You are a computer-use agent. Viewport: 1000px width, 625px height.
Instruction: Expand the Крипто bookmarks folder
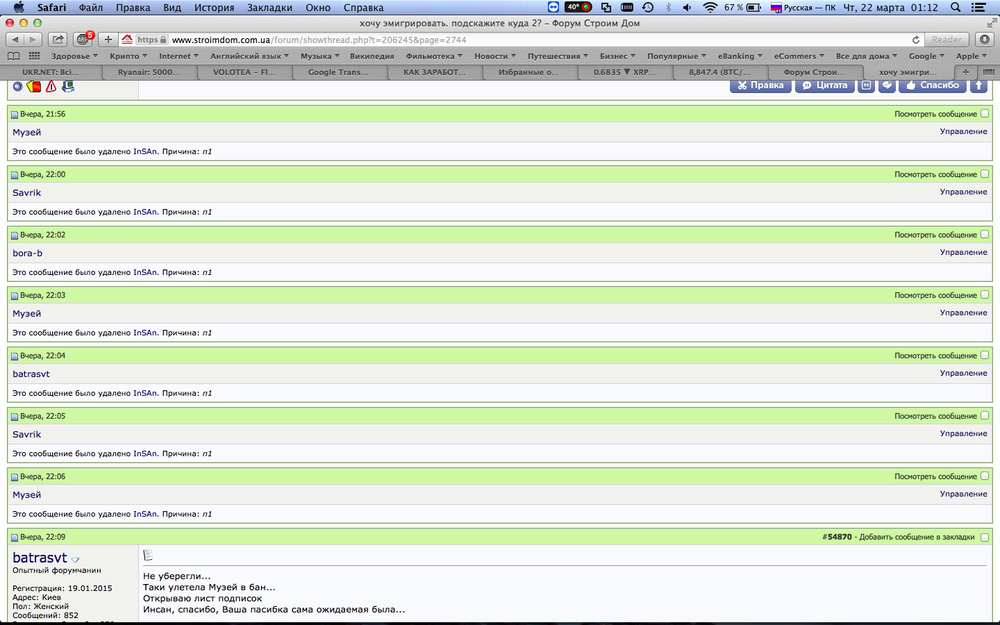coord(128,56)
